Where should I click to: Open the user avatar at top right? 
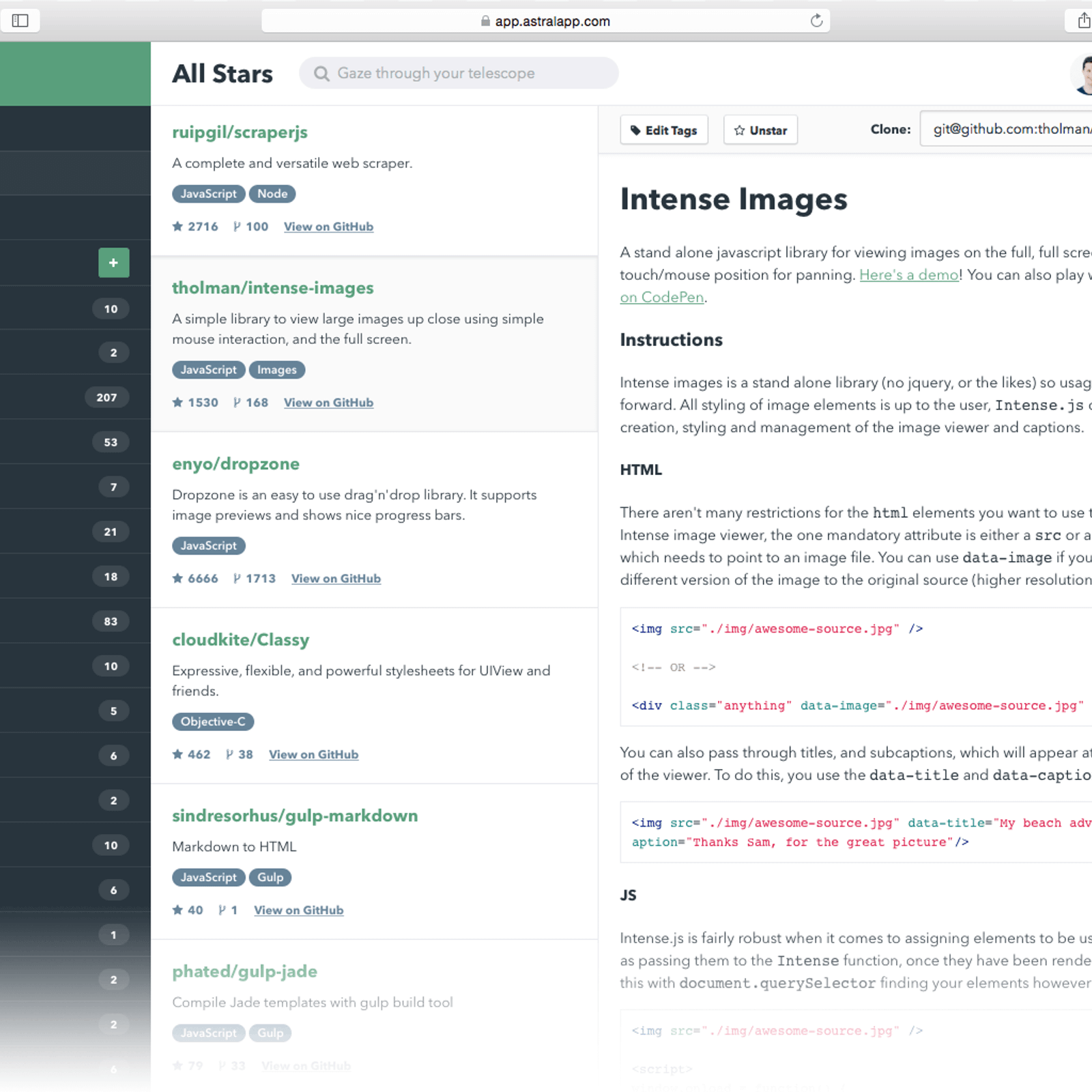[1082, 74]
